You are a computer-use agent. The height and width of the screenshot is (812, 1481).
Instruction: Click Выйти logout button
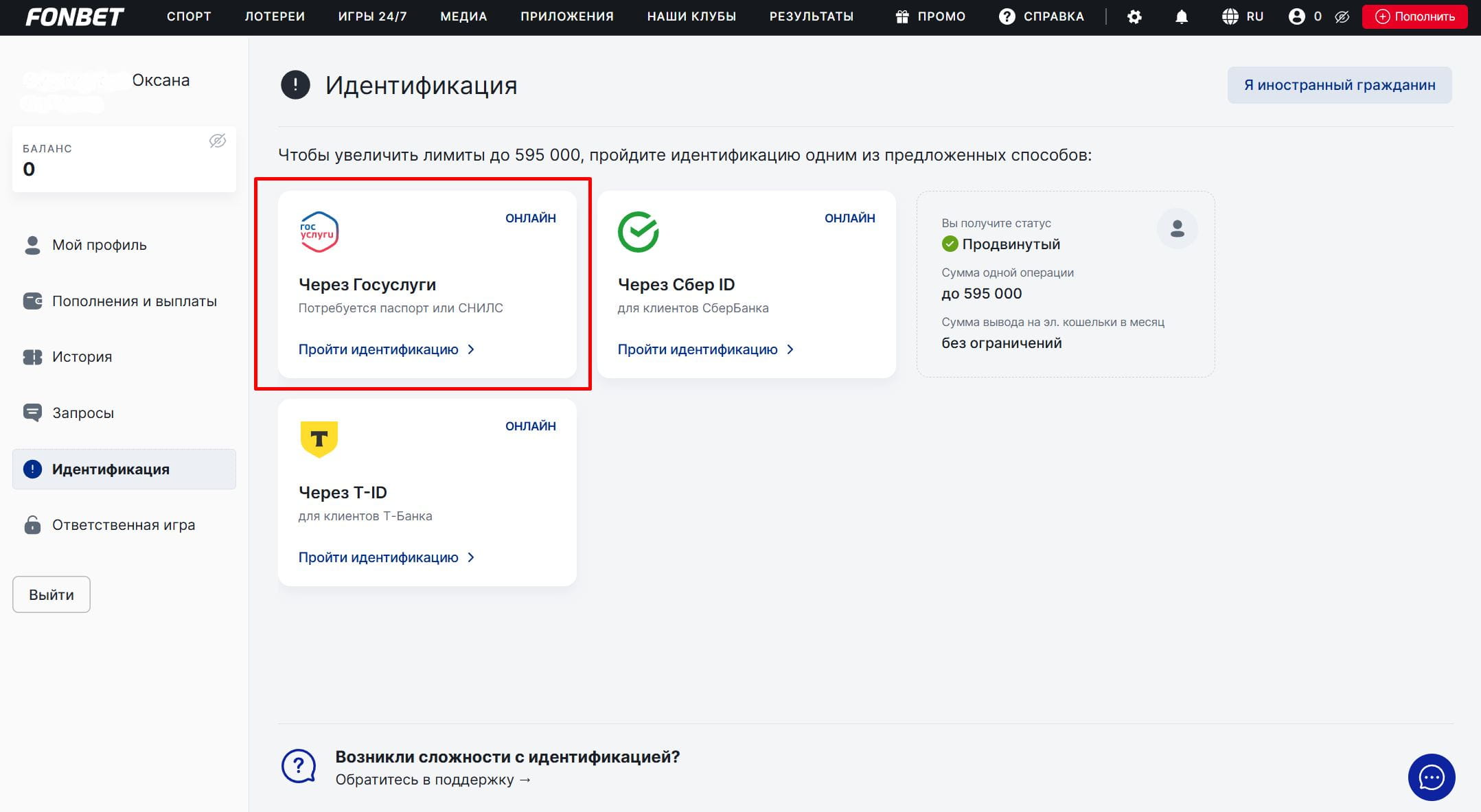pyautogui.click(x=51, y=594)
